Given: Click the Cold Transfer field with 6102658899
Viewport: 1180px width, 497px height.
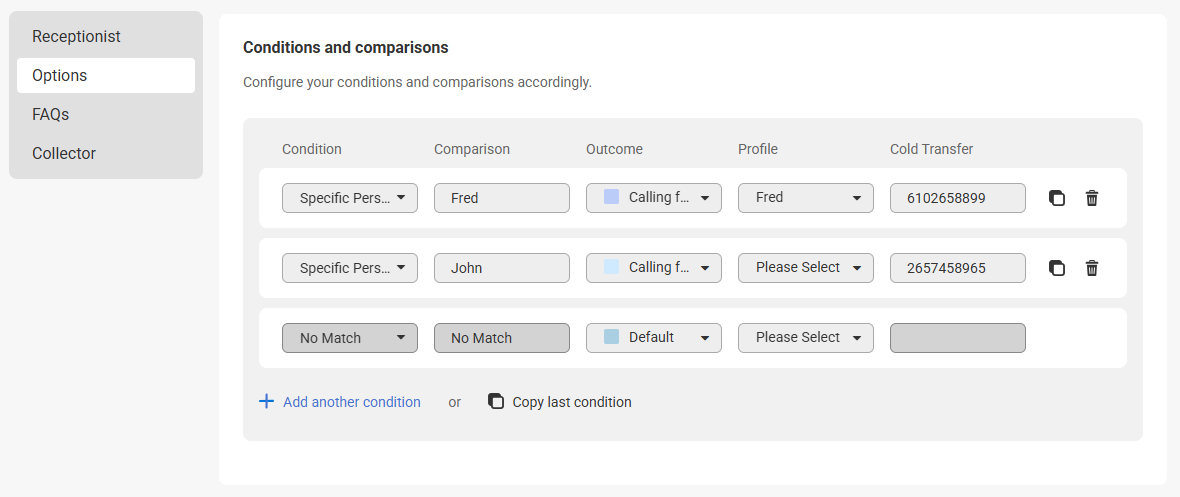Looking at the screenshot, I should 958,198.
